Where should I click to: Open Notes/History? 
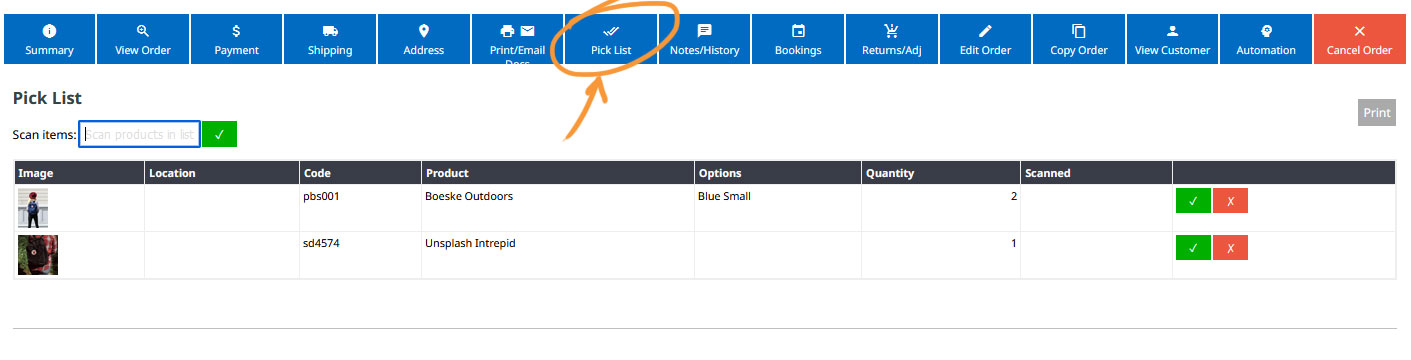(704, 39)
